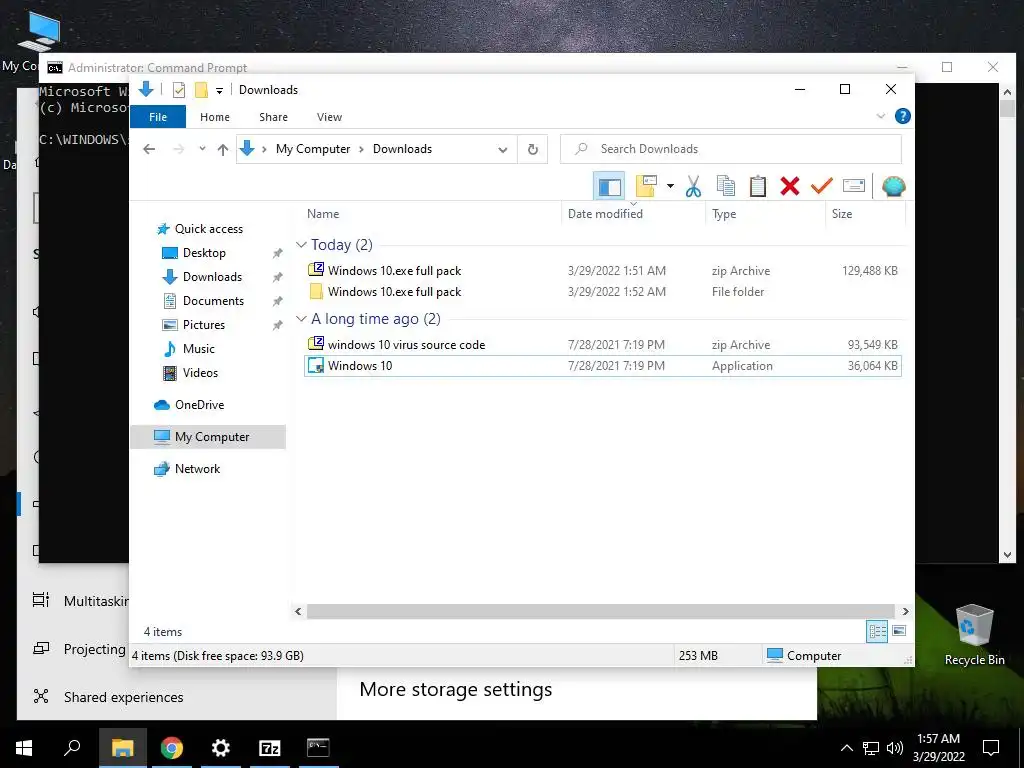This screenshot has height=768, width=1024.
Task: Click the Copy toolbar icon
Action: pyautogui.click(x=726, y=187)
